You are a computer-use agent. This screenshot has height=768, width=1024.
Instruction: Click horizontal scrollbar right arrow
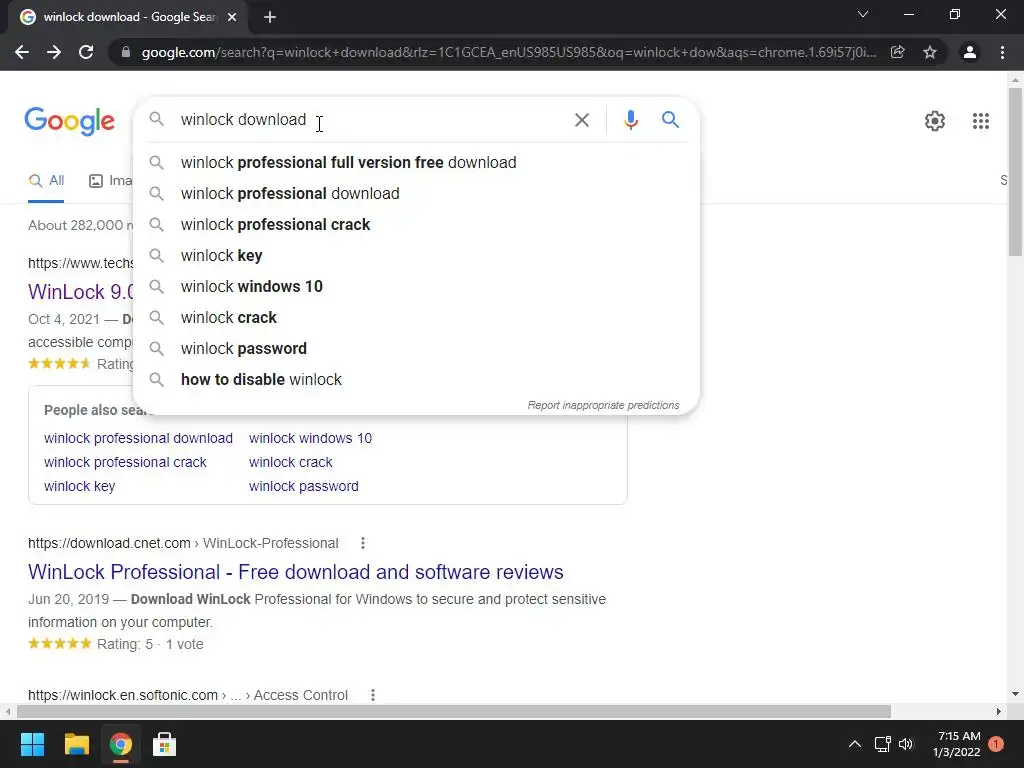pos(999,711)
